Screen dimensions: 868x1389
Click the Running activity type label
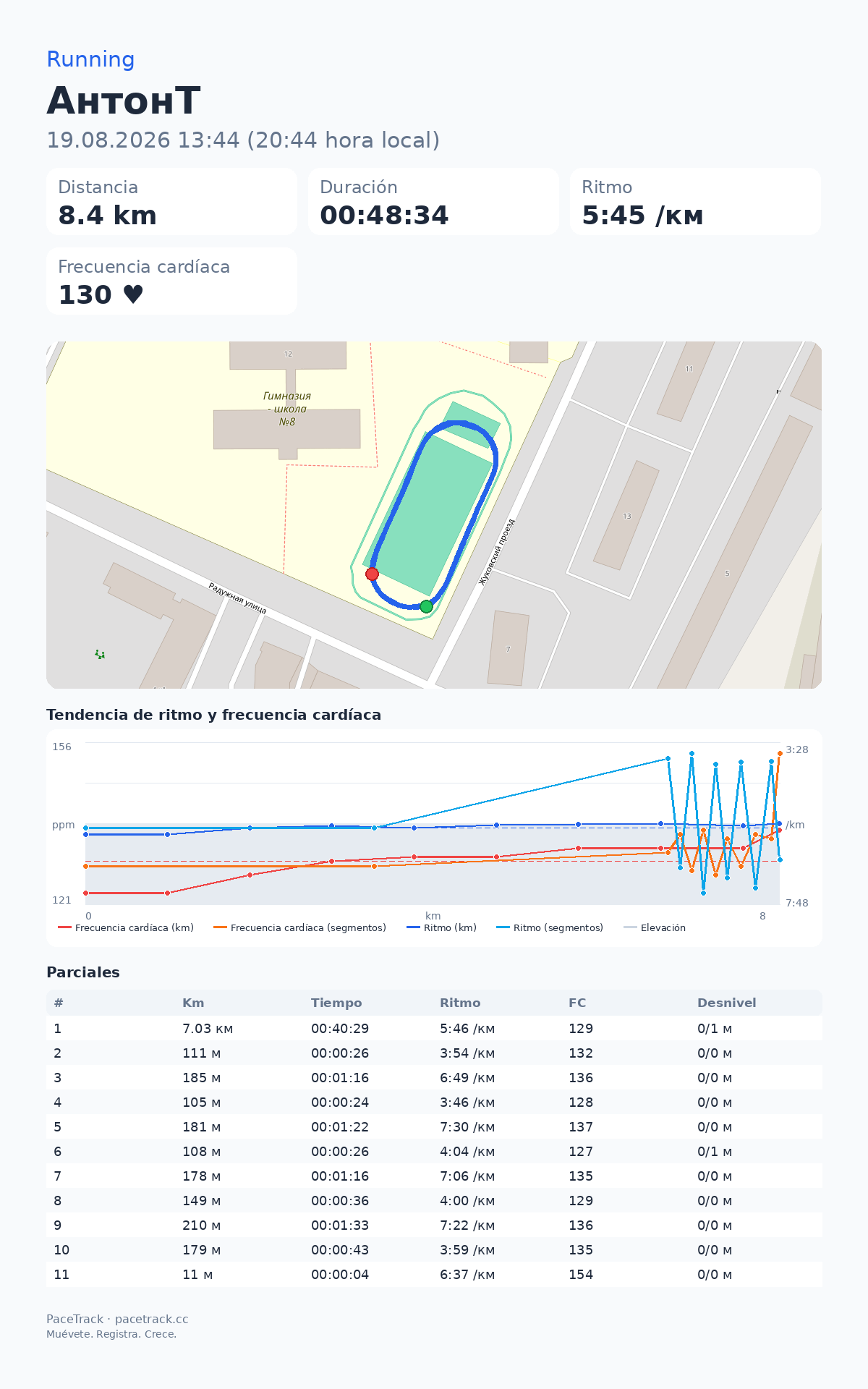[90, 59]
